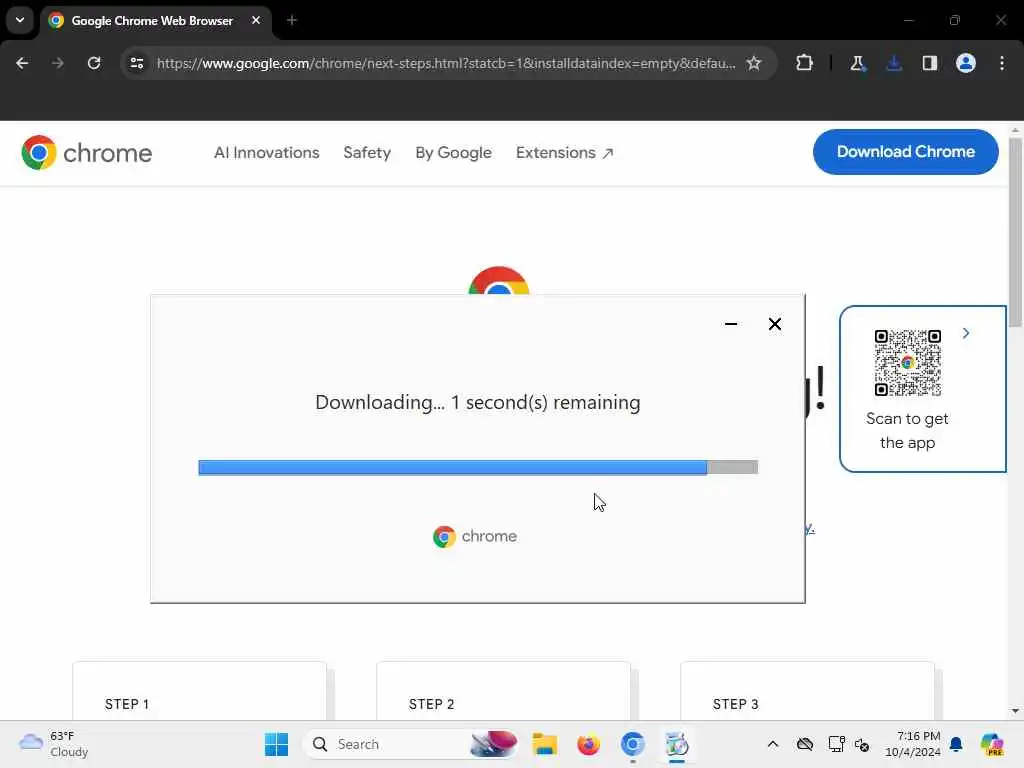Open the clock showing 7:16 PM
This screenshot has width=1024, height=768.
[912, 744]
